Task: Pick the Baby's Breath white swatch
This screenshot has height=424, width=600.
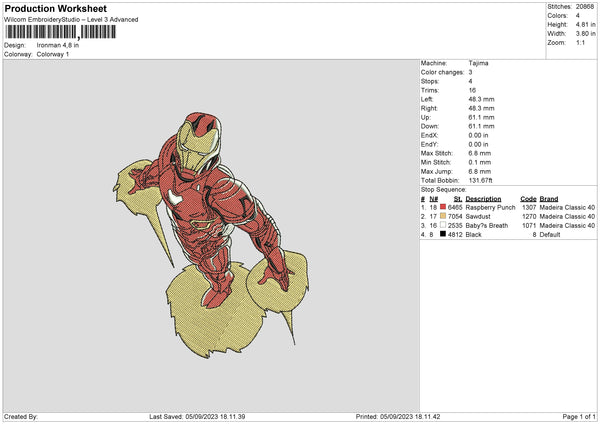Action: pyautogui.click(x=443, y=226)
